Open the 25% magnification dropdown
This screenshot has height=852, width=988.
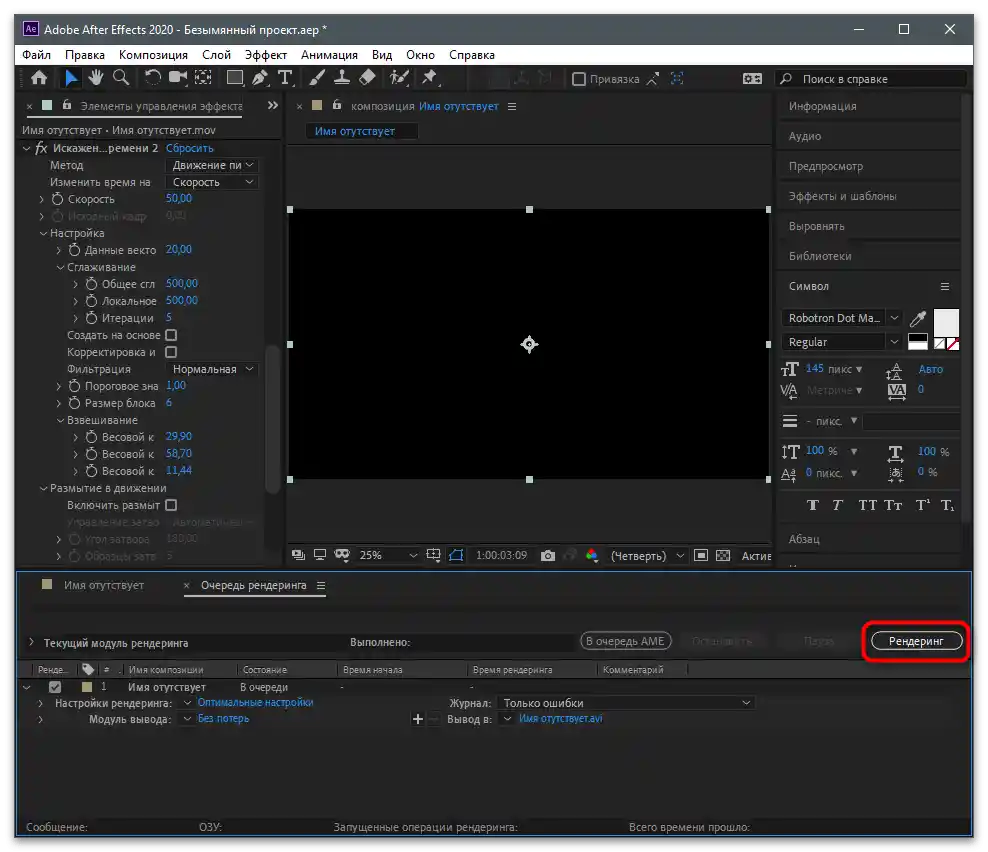point(389,555)
